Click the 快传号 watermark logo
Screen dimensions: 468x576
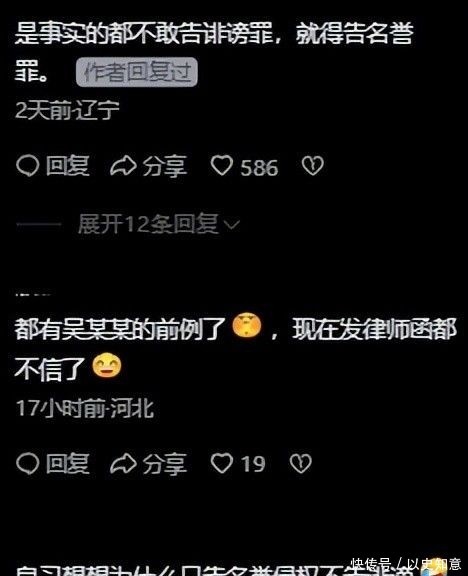tap(436, 566)
